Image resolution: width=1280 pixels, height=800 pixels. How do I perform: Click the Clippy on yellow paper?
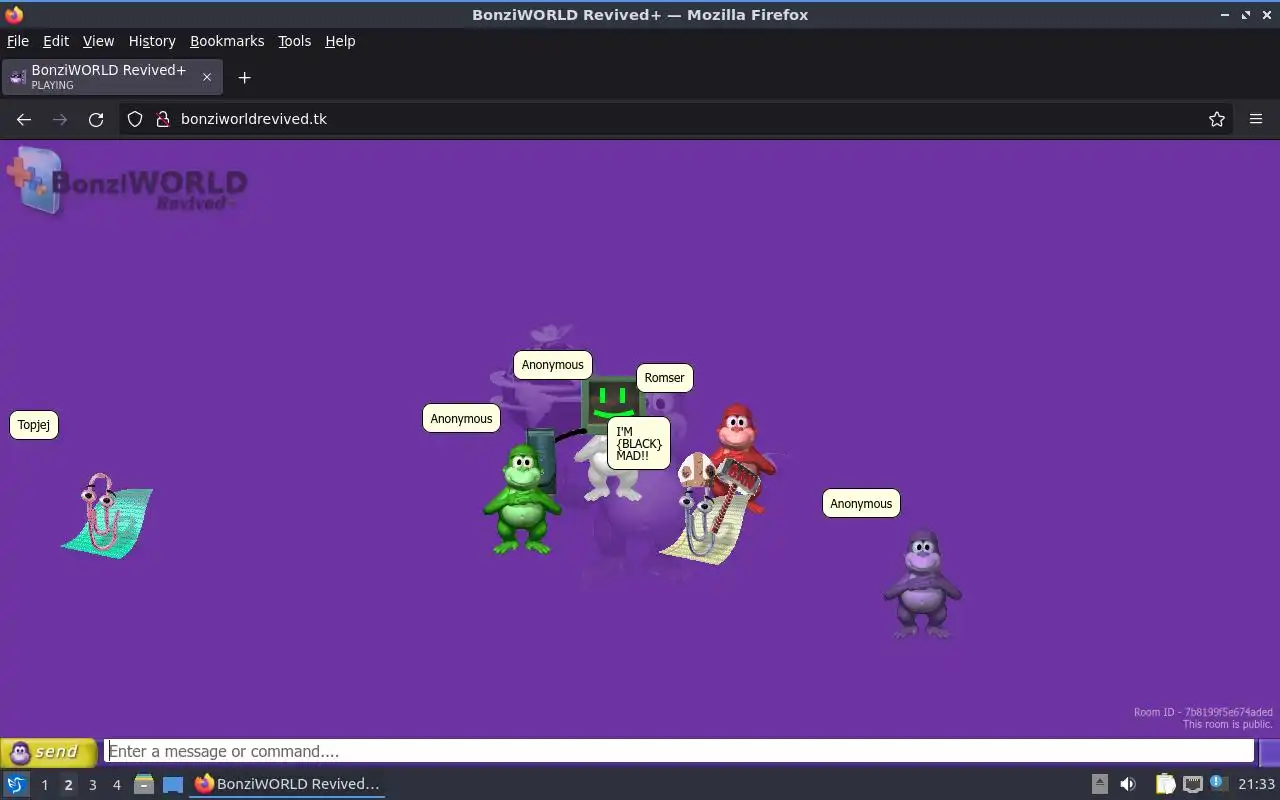tap(706, 520)
